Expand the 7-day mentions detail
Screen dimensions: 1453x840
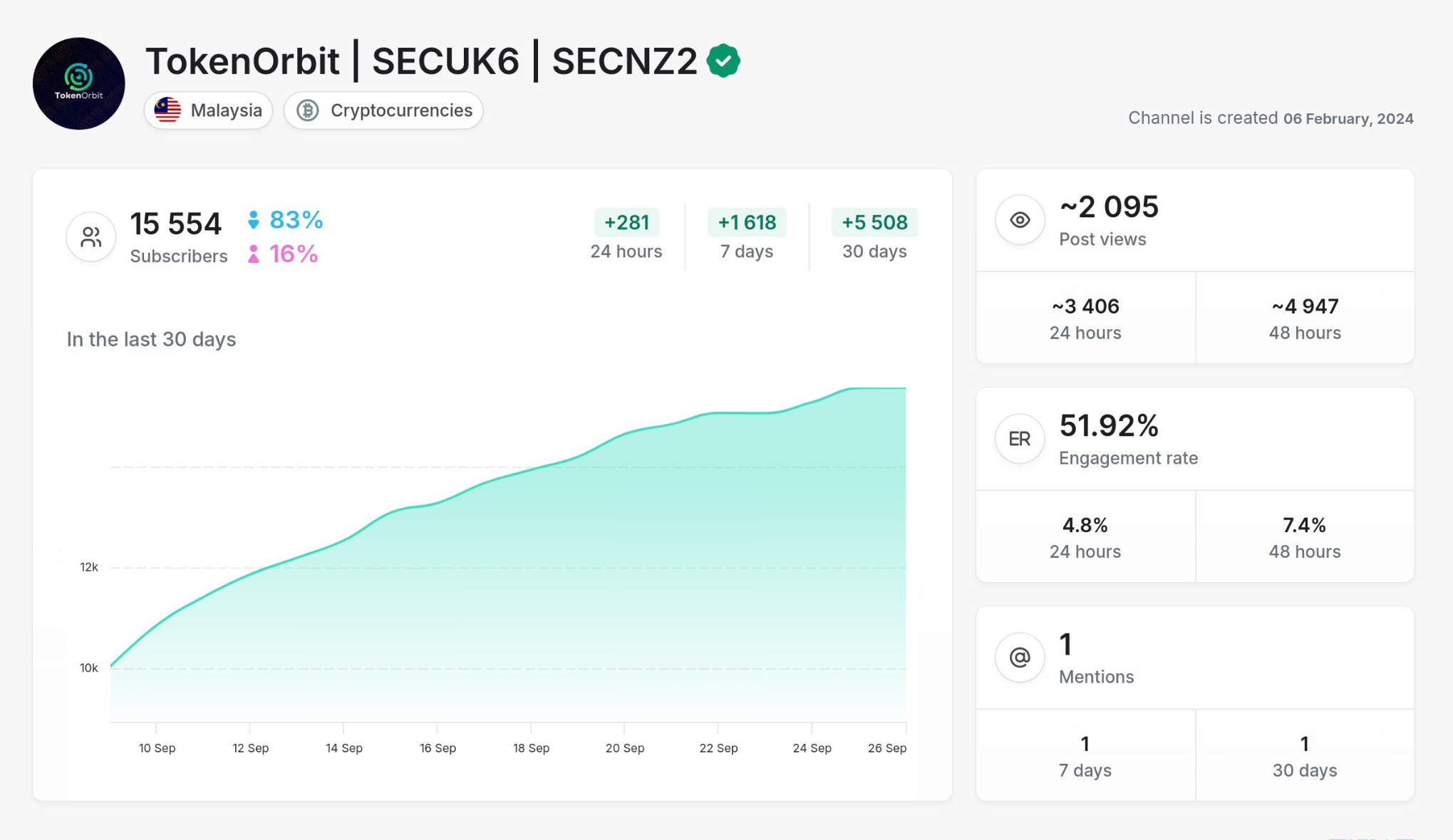tap(1086, 756)
